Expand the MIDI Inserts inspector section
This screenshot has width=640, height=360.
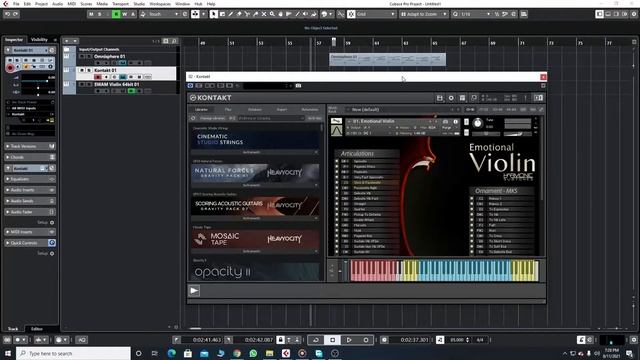[30, 232]
